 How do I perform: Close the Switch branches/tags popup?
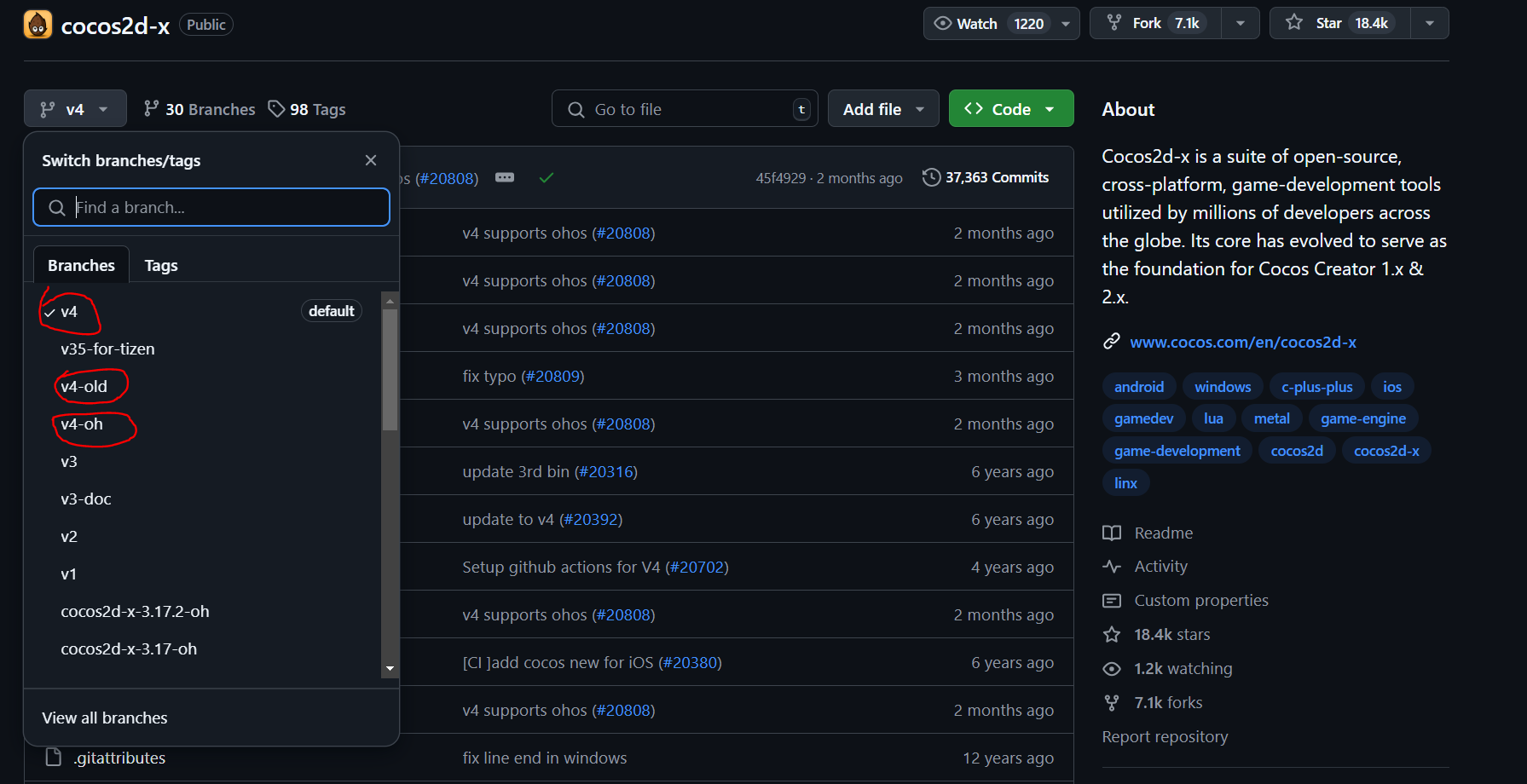pyautogui.click(x=371, y=160)
